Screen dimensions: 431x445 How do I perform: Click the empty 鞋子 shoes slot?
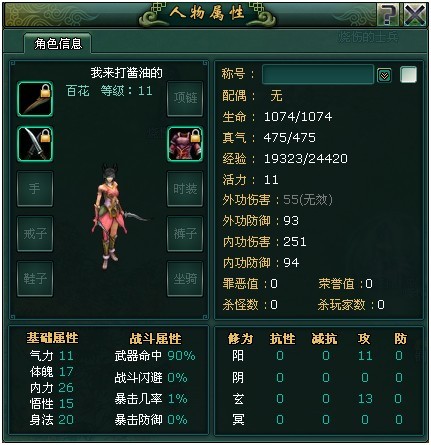point(35,279)
